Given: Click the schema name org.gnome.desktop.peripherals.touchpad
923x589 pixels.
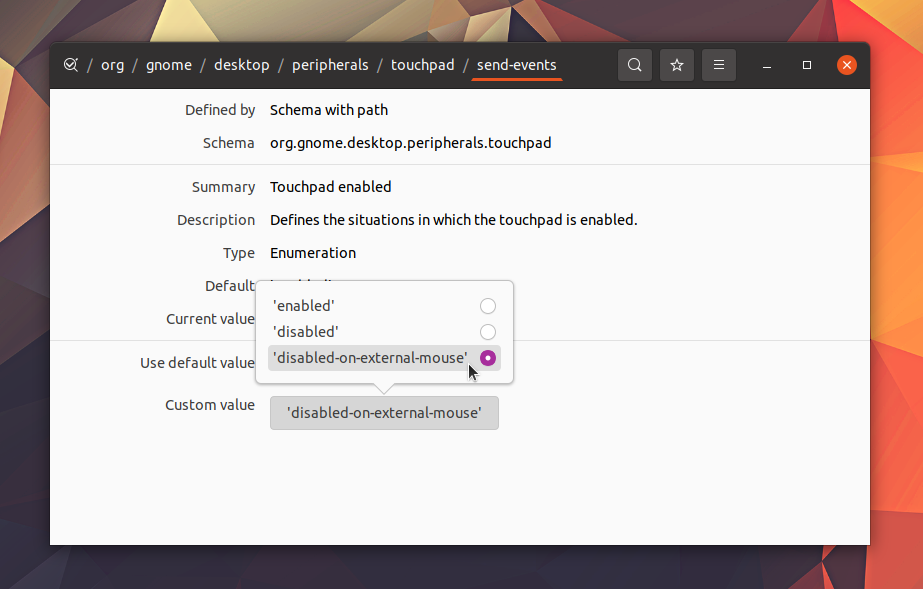Looking at the screenshot, I should point(411,143).
